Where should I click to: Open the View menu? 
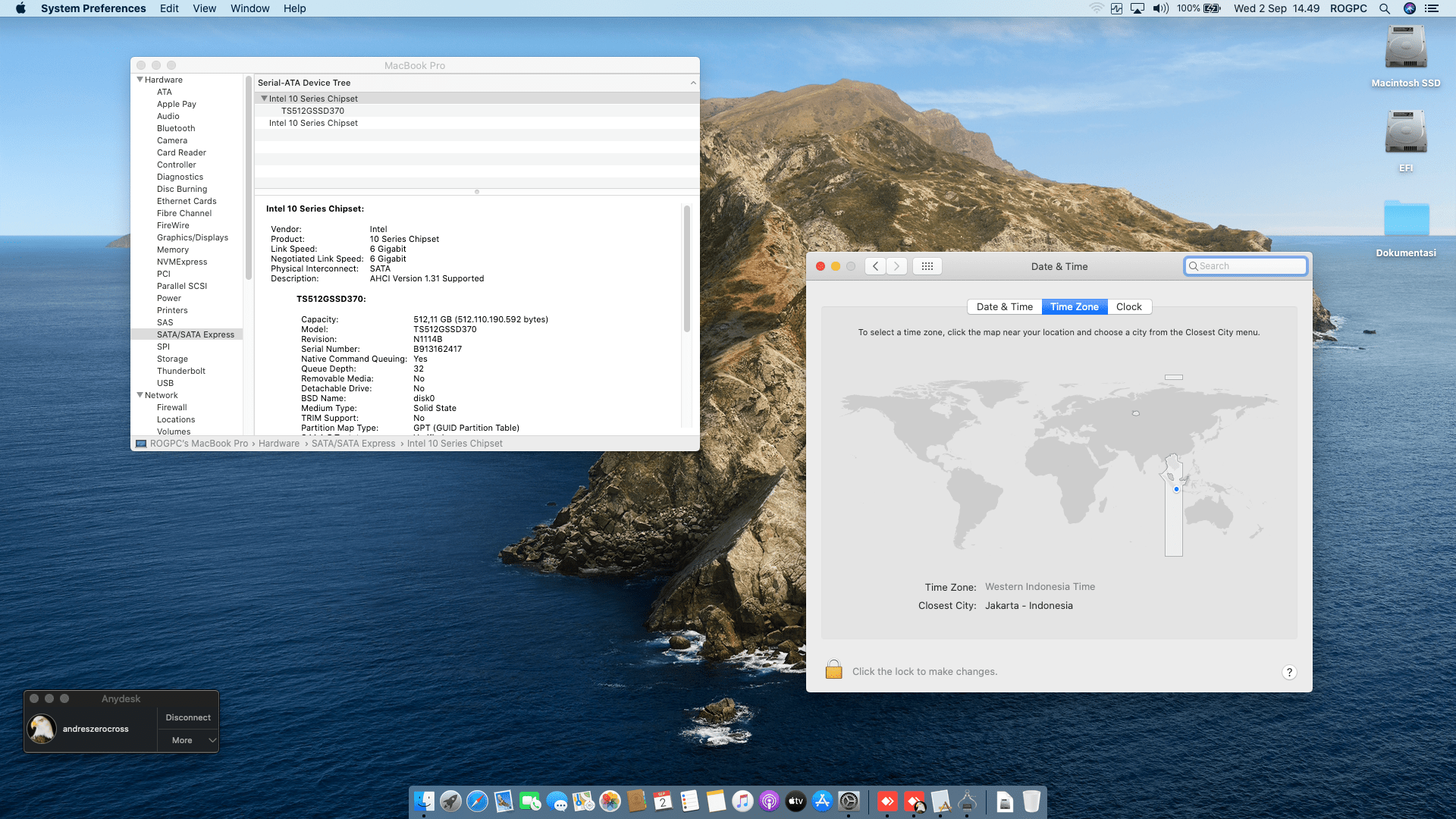pos(204,8)
